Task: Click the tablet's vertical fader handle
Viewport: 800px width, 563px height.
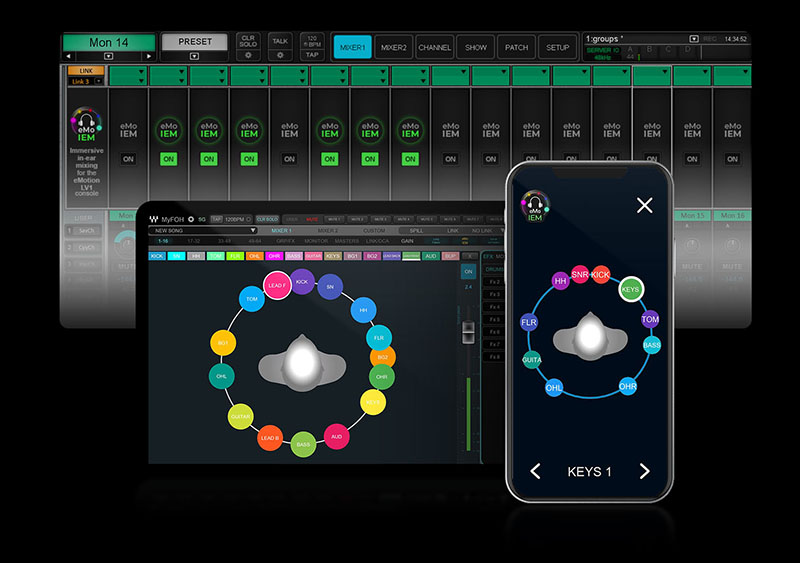Action: point(468,332)
